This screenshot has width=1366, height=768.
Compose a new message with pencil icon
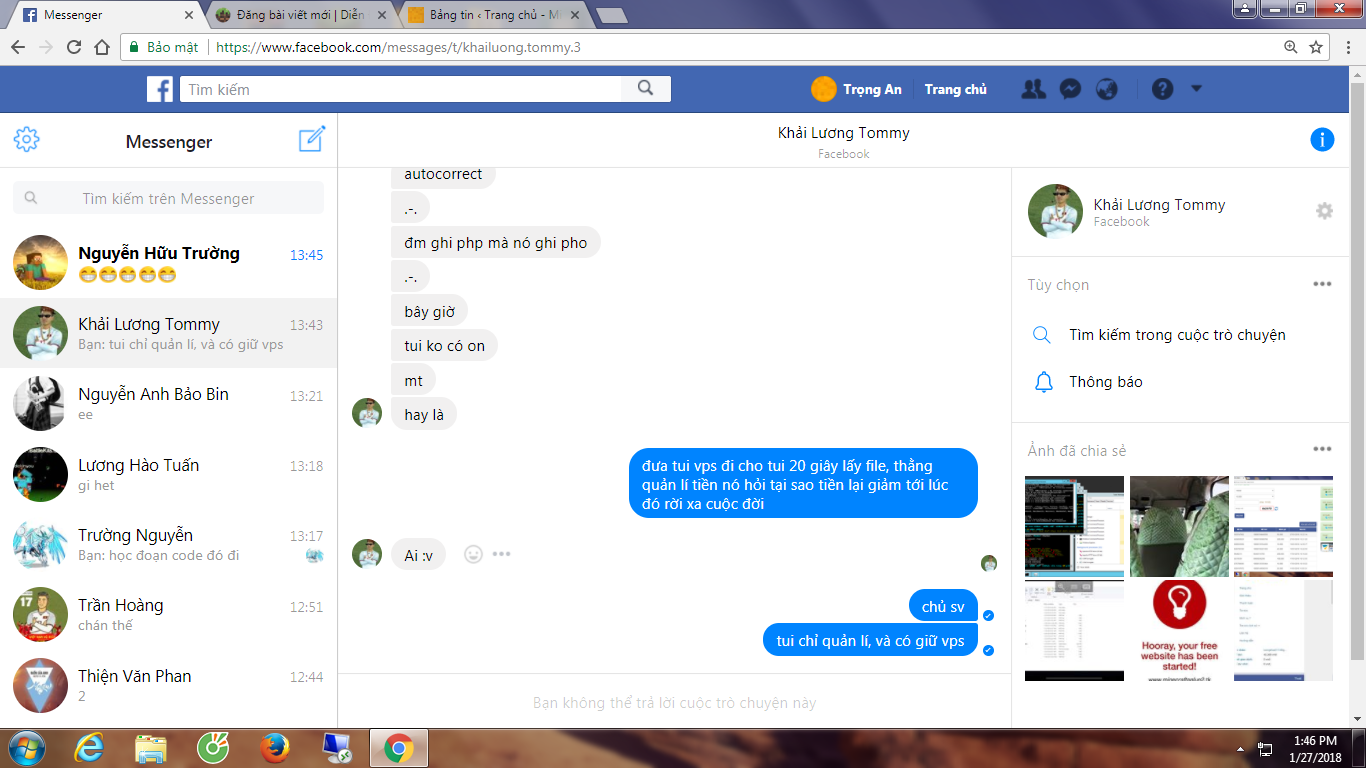coord(312,139)
